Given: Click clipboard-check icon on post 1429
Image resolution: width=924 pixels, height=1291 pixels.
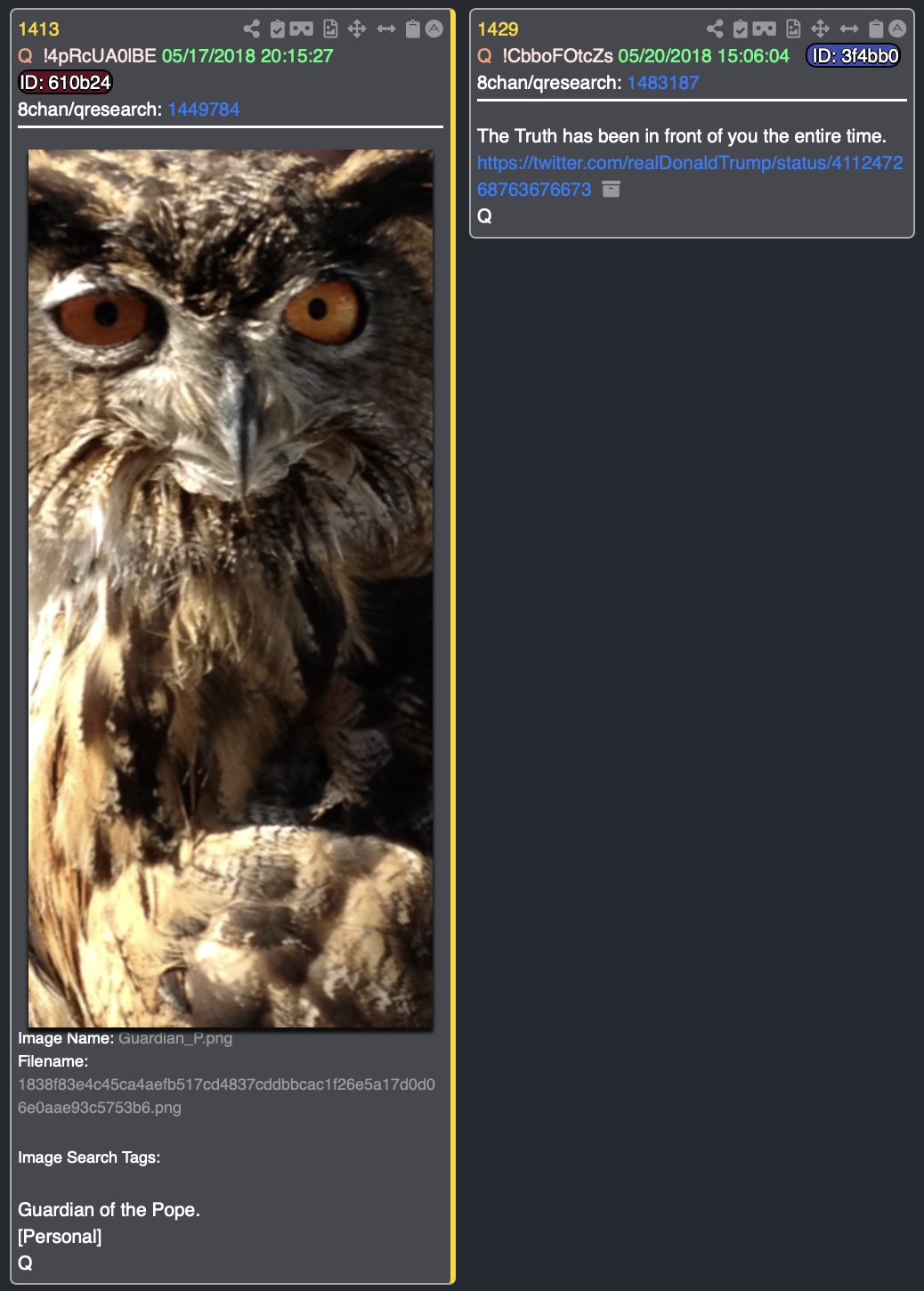Looking at the screenshot, I should click(x=740, y=28).
